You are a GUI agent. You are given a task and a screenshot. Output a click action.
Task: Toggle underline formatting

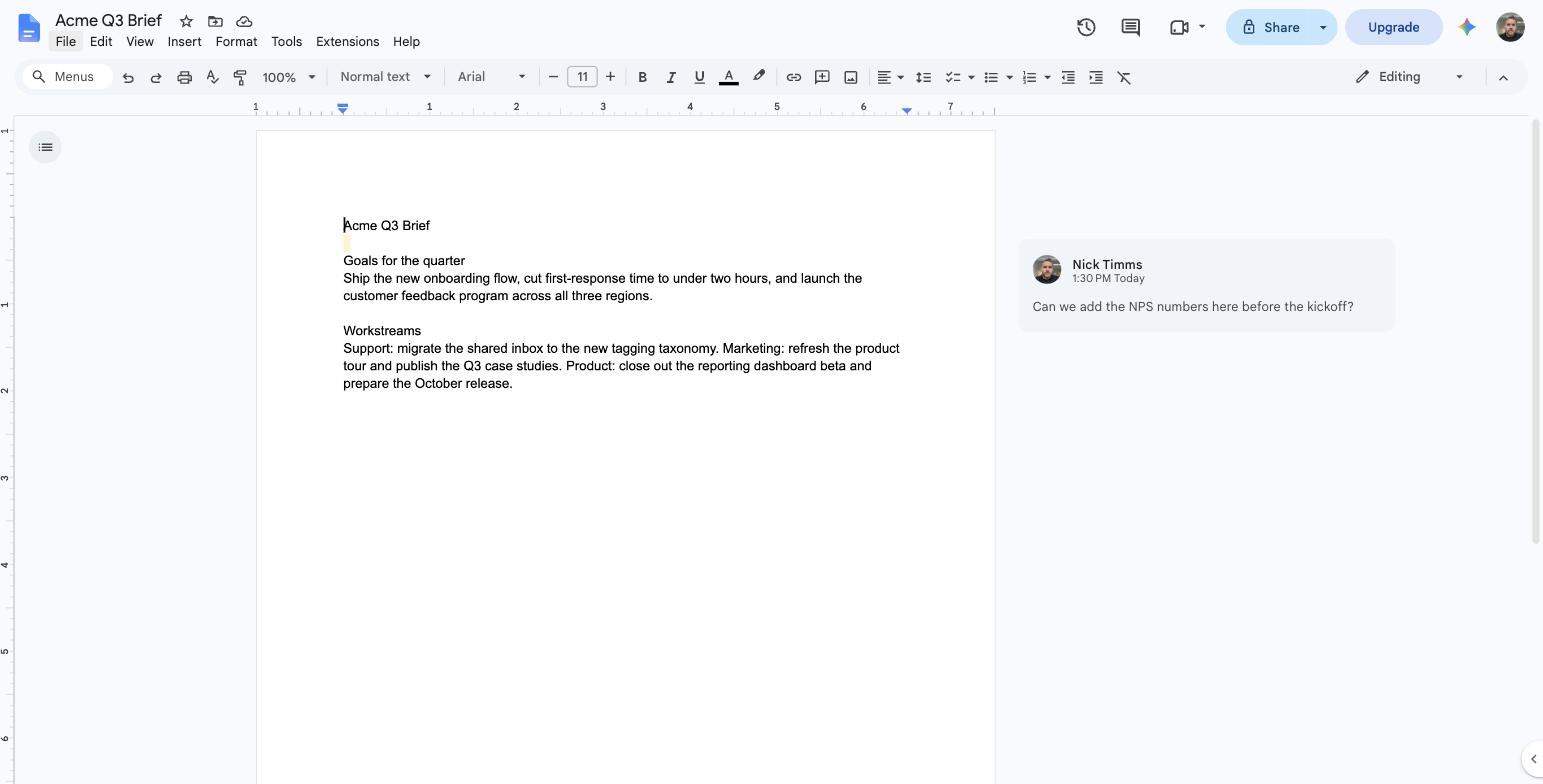(x=699, y=77)
